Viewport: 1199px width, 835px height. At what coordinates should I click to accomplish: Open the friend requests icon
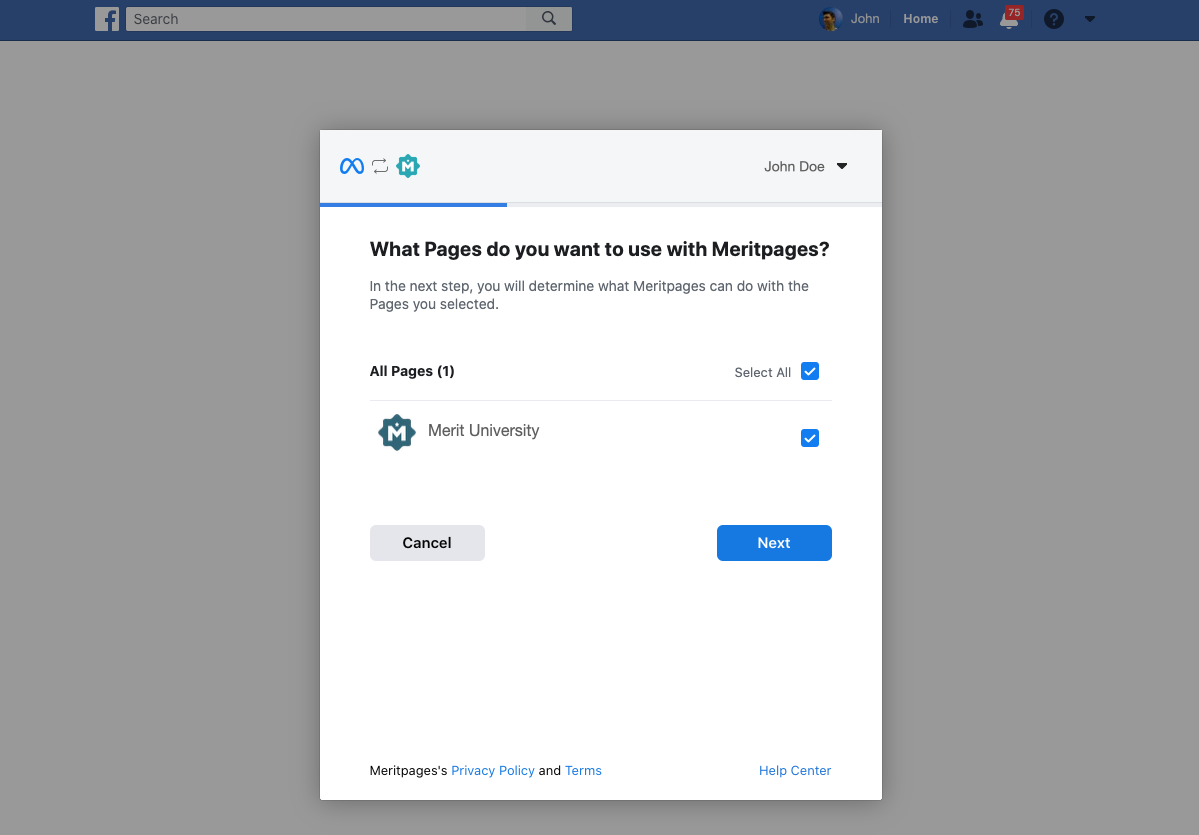coord(972,19)
